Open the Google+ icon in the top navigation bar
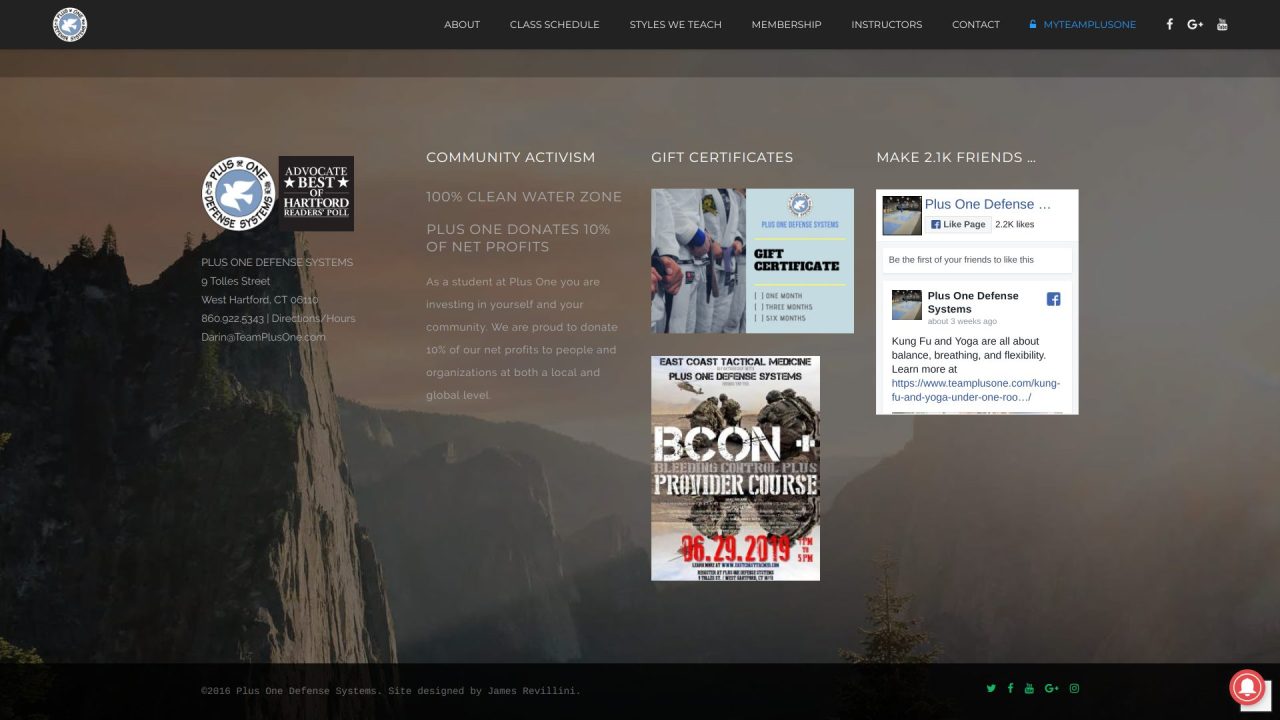The image size is (1280, 720). [x=1195, y=24]
